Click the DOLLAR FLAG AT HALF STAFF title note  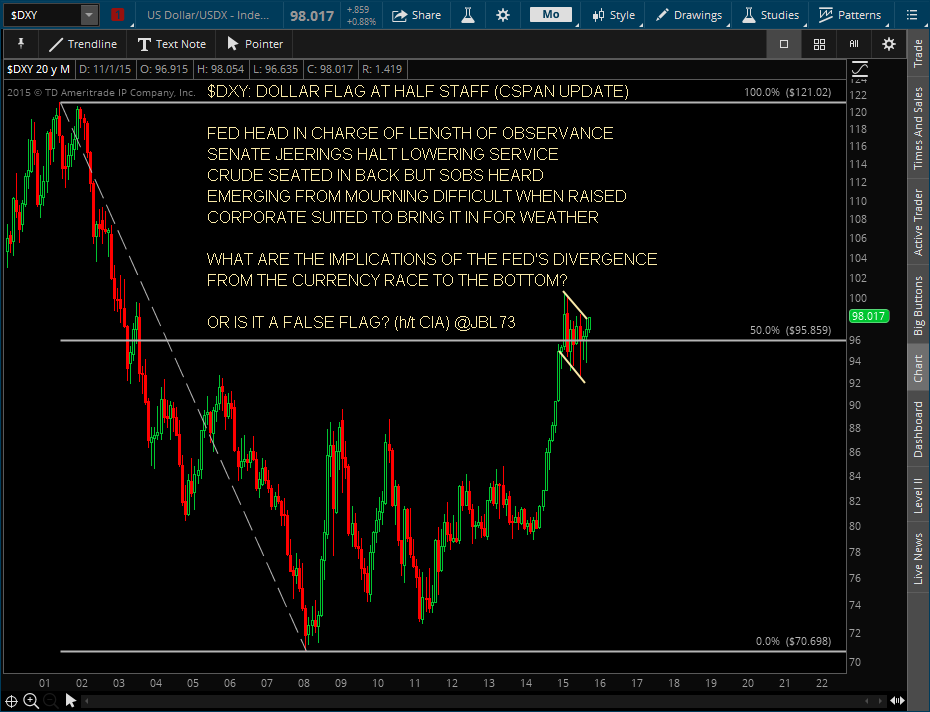[x=418, y=91]
